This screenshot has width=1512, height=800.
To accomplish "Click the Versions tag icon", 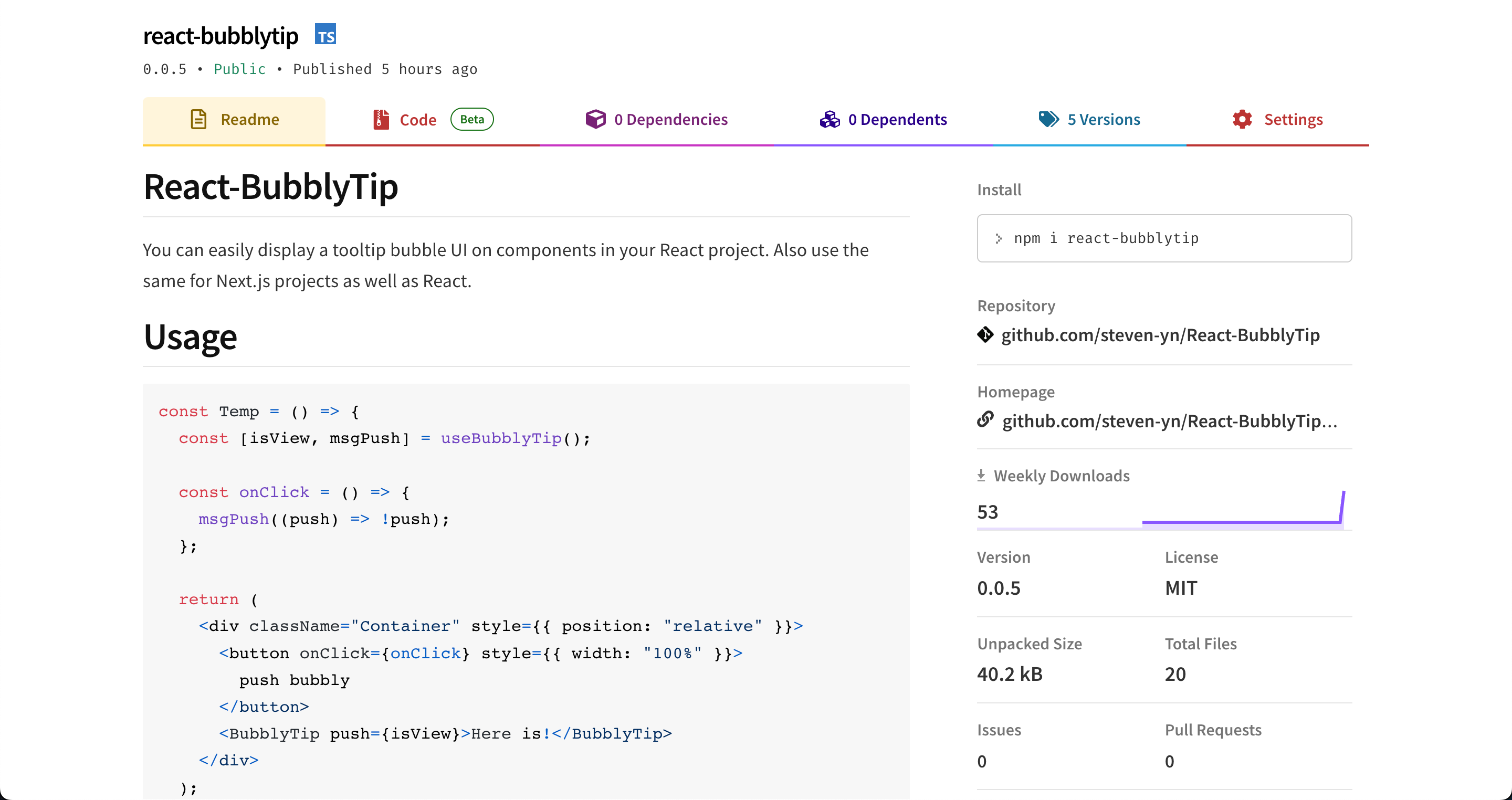I will pos(1048,119).
